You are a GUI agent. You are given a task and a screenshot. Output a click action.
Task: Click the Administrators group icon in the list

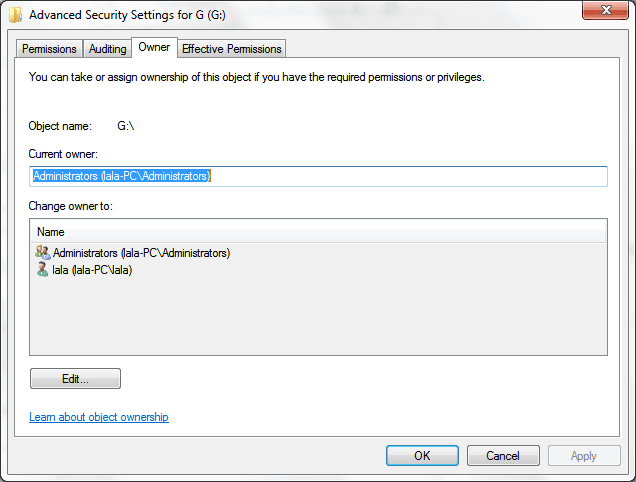pyautogui.click(x=42, y=253)
